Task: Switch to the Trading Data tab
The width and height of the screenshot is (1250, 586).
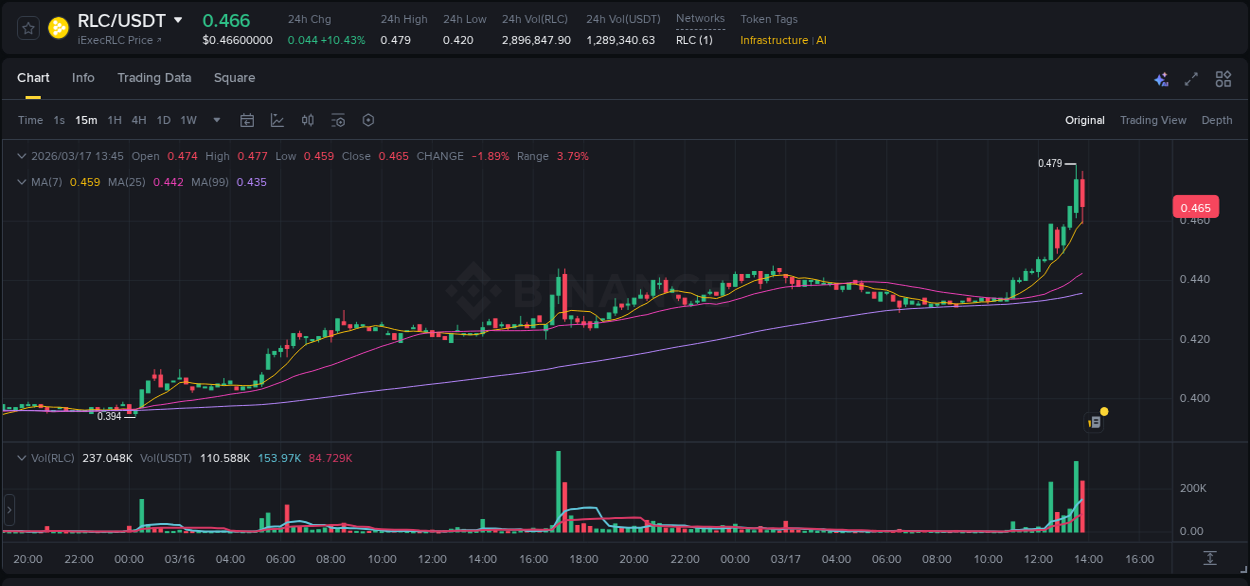Action: point(154,78)
